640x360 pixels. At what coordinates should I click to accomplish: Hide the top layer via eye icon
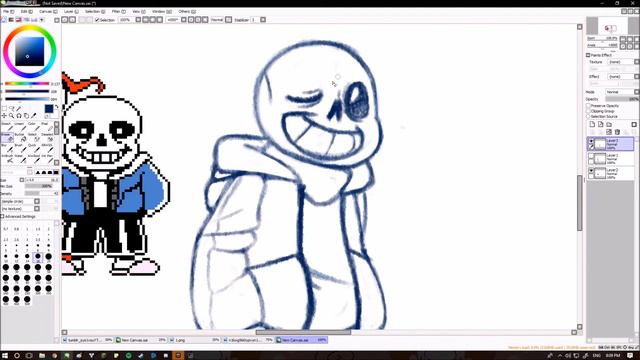[591, 141]
